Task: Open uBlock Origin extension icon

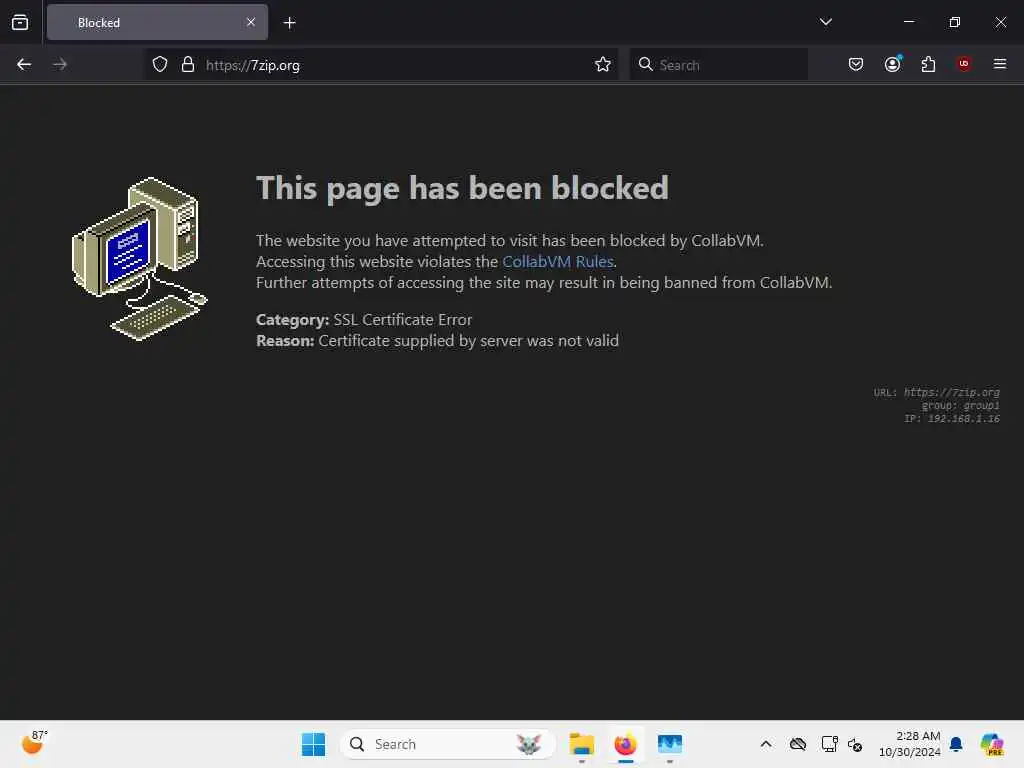Action: pos(963,64)
